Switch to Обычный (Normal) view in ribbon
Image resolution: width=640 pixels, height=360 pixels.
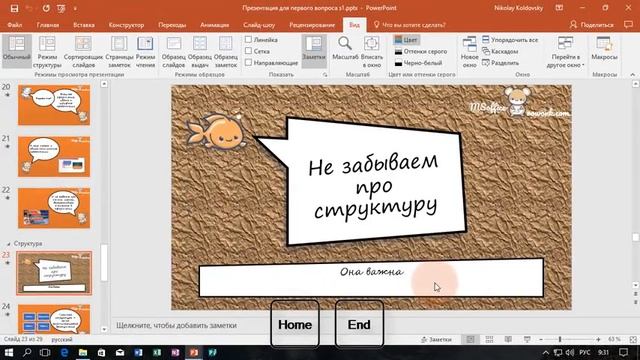(x=17, y=51)
